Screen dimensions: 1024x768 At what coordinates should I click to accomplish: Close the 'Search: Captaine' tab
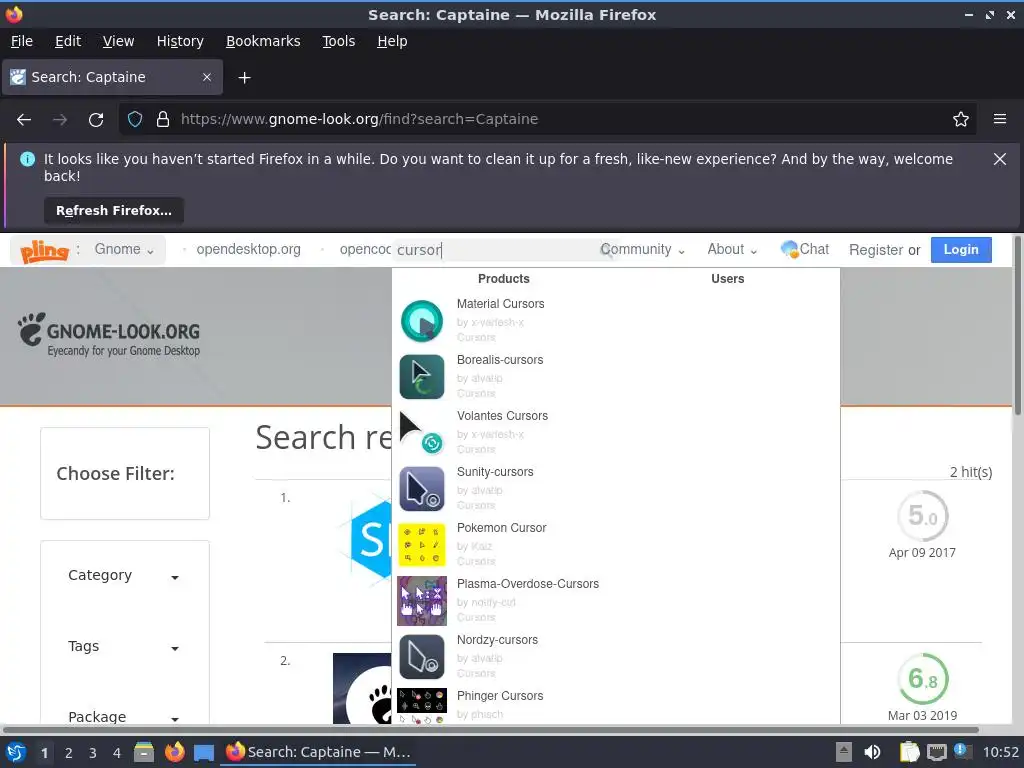207,77
